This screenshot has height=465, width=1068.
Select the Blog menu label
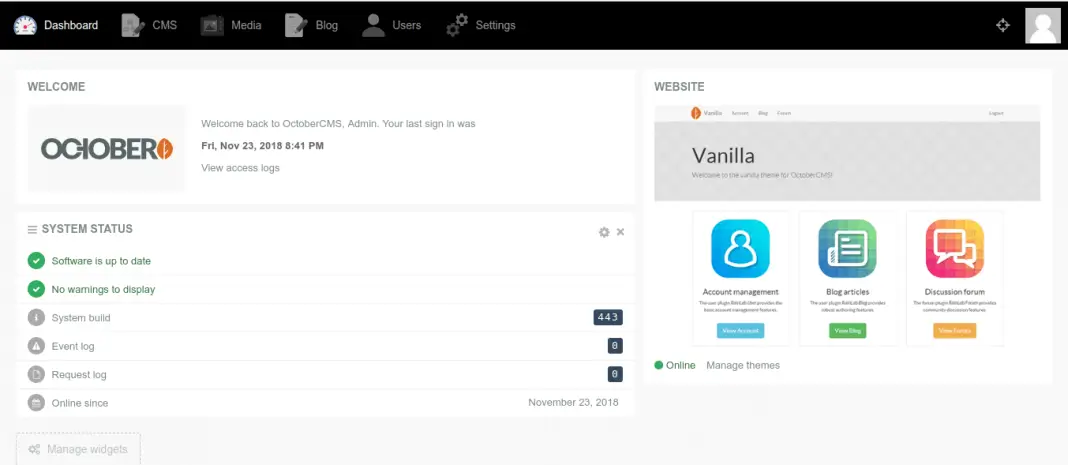coord(327,25)
